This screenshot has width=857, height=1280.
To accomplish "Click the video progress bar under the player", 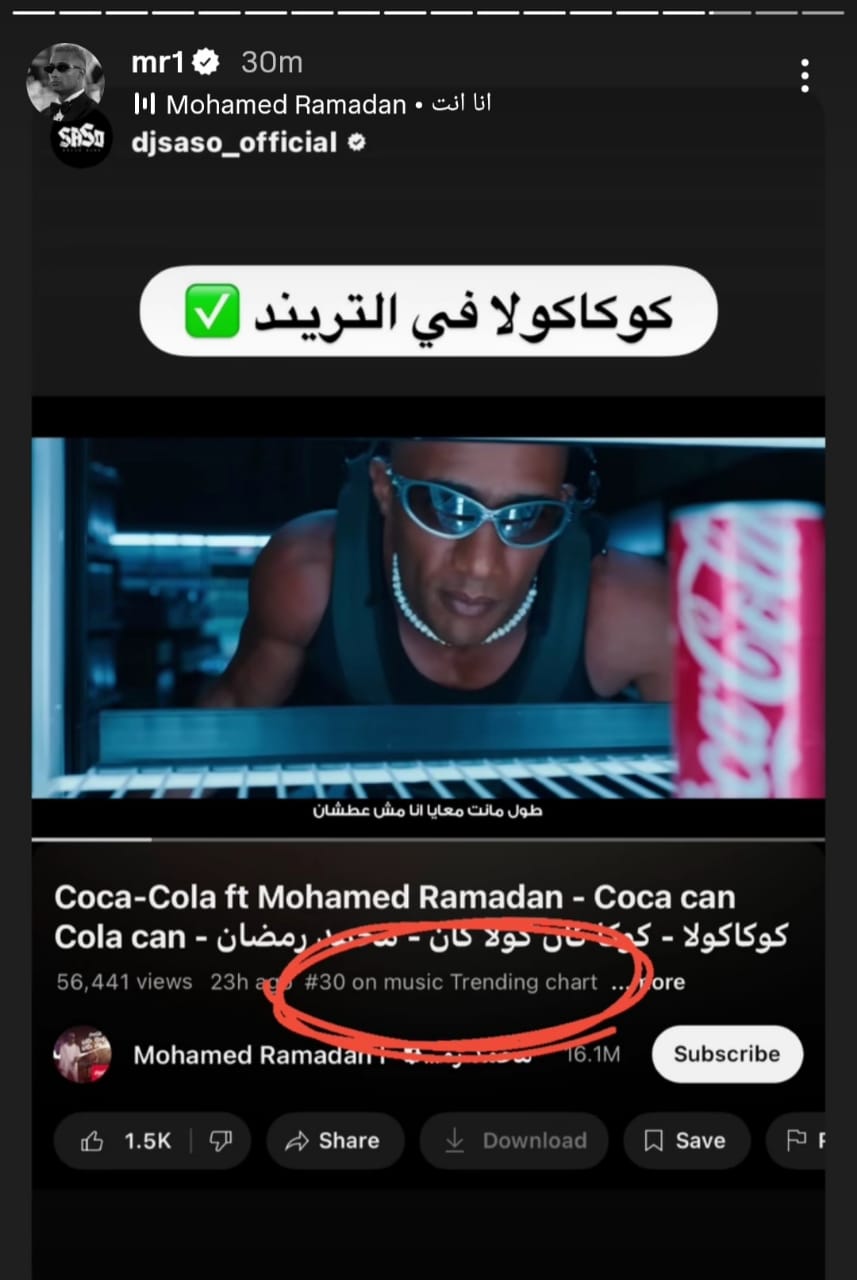I will 428,839.
